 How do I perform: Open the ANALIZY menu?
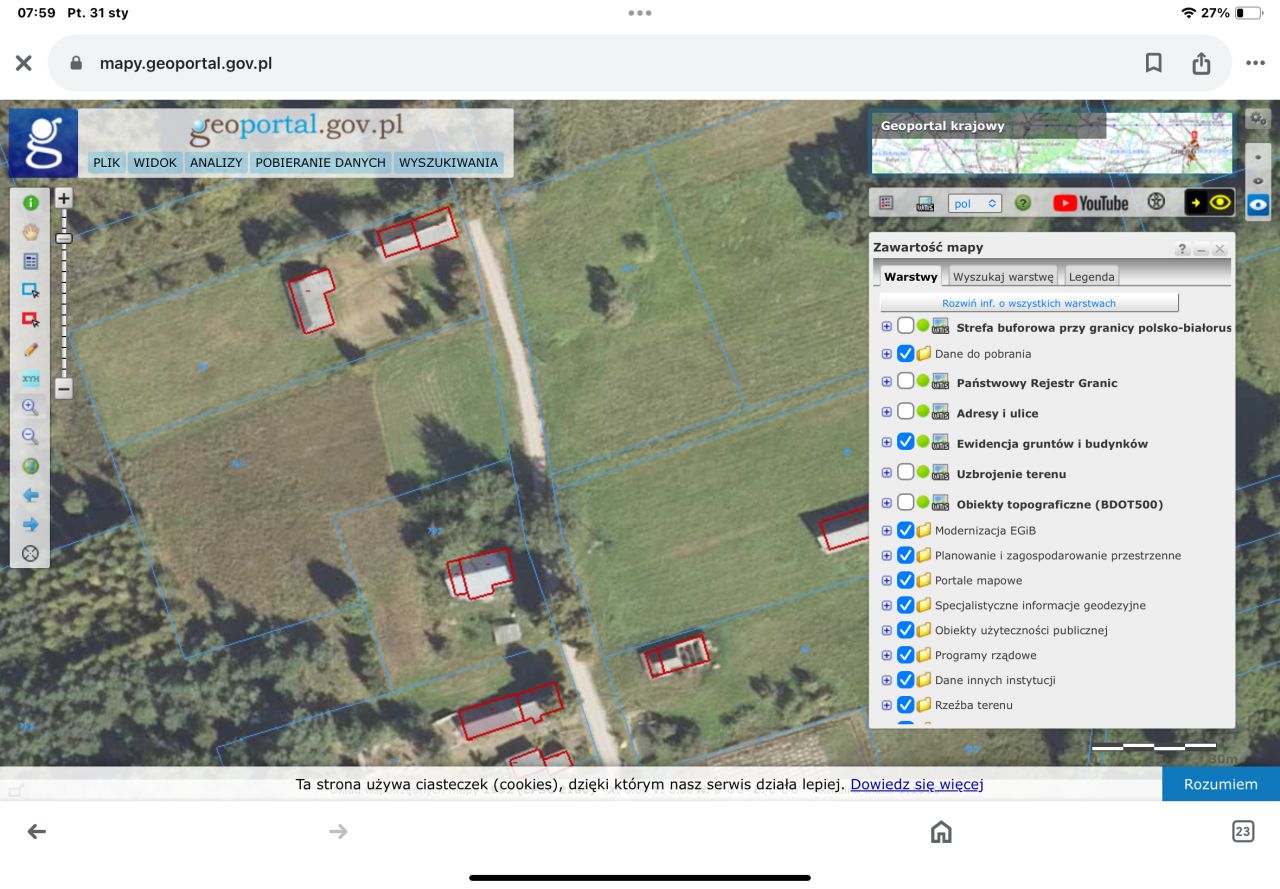click(x=216, y=163)
